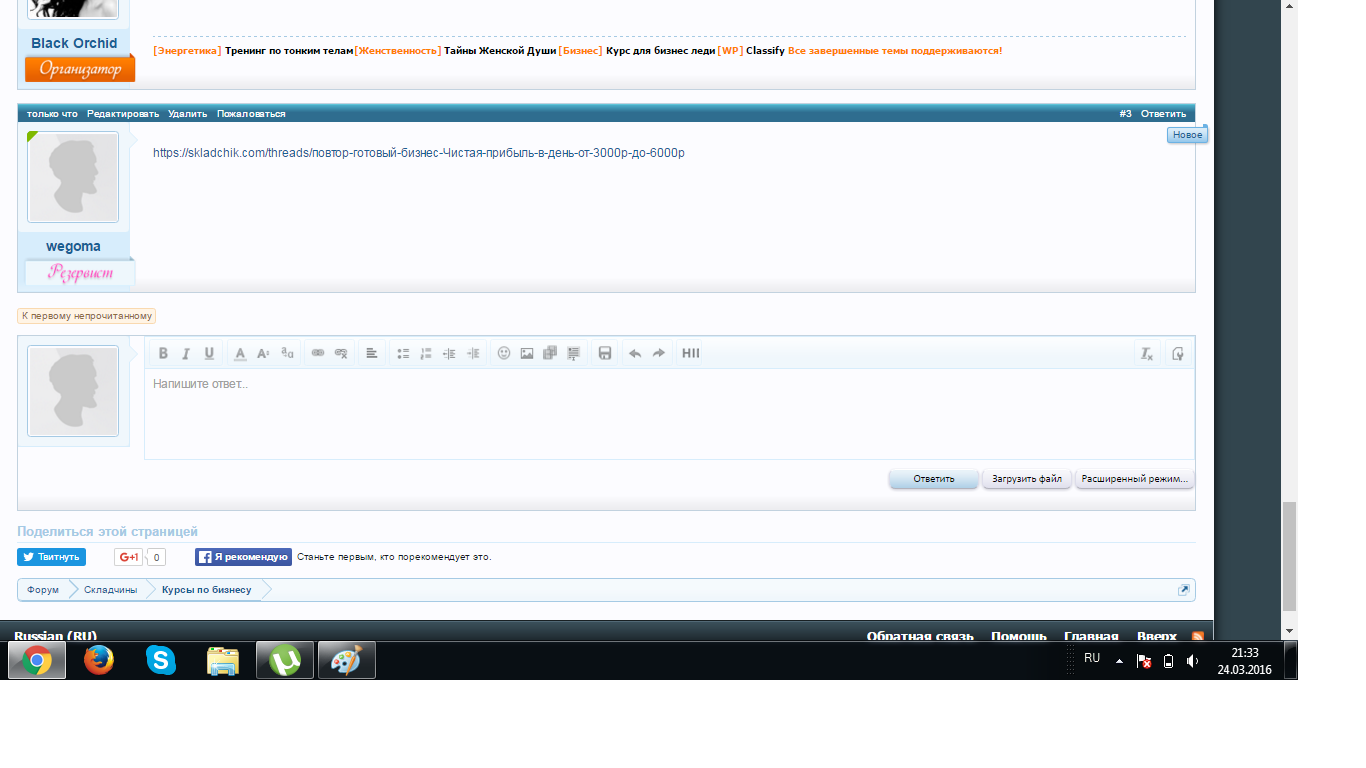The image size is (1366, 768).
Task: Open the skladchik.com thread link in post #3
Action: 419,153
